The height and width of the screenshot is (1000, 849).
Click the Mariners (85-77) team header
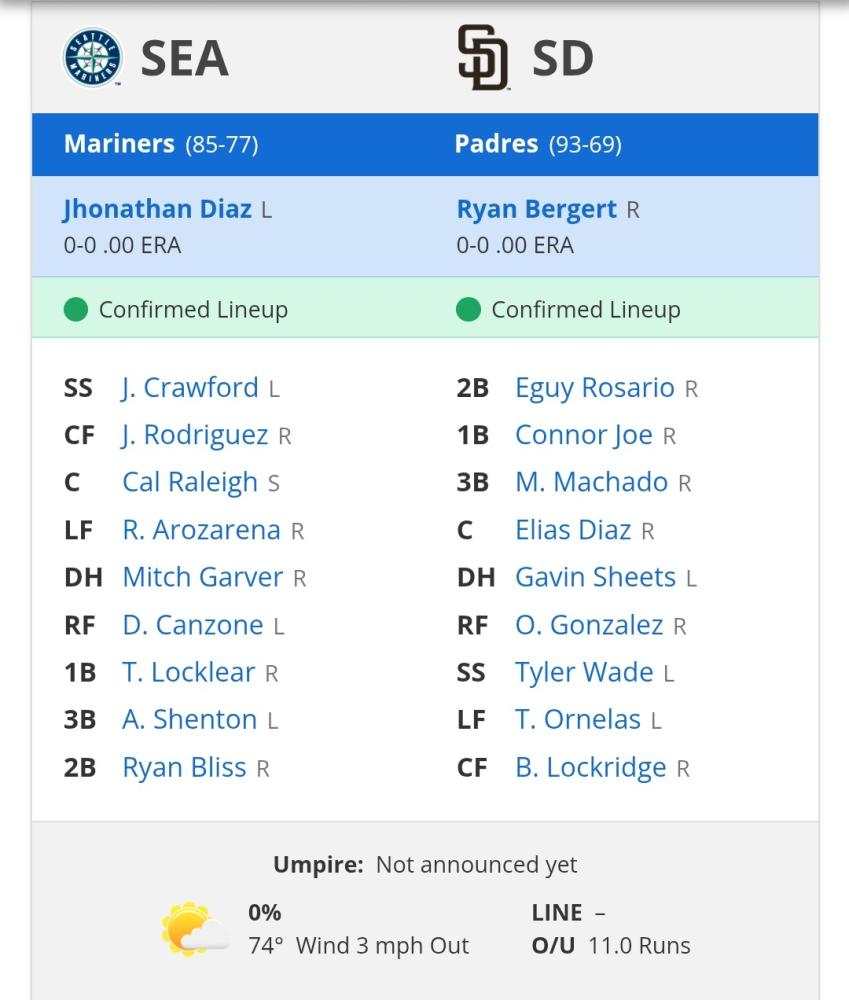pos(161,144)
